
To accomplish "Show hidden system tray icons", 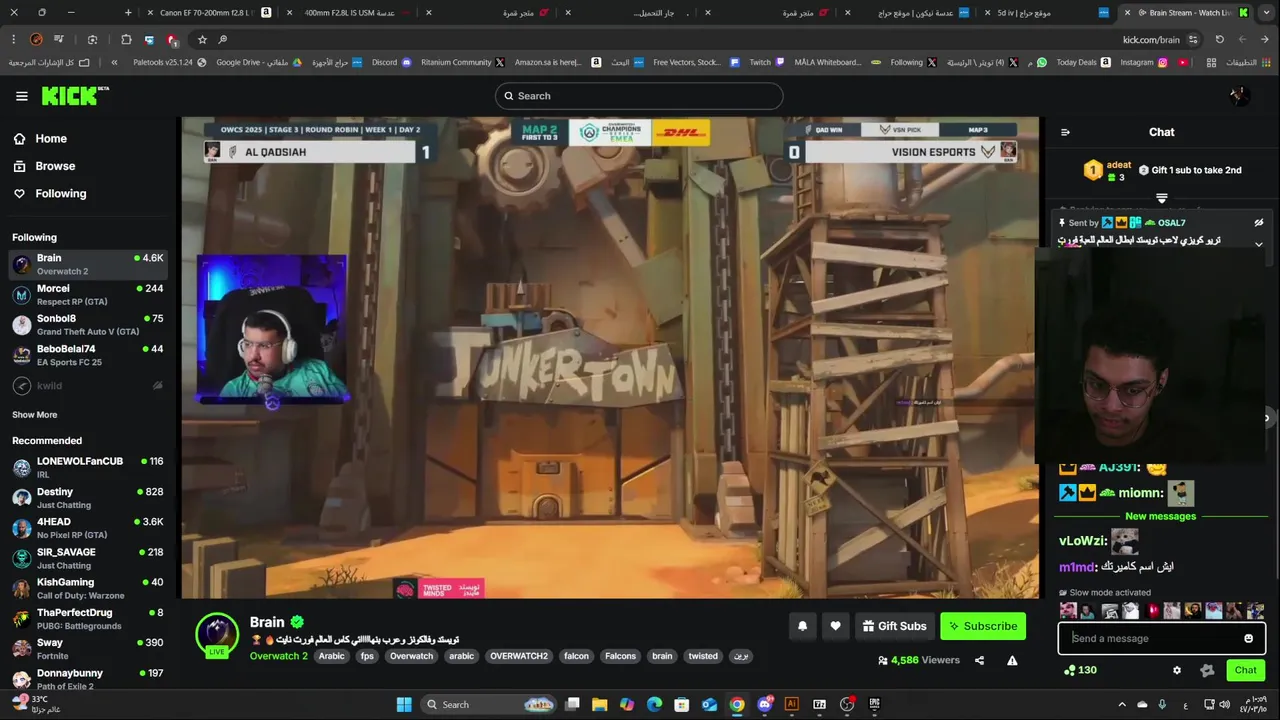I will coord(1121,704).
